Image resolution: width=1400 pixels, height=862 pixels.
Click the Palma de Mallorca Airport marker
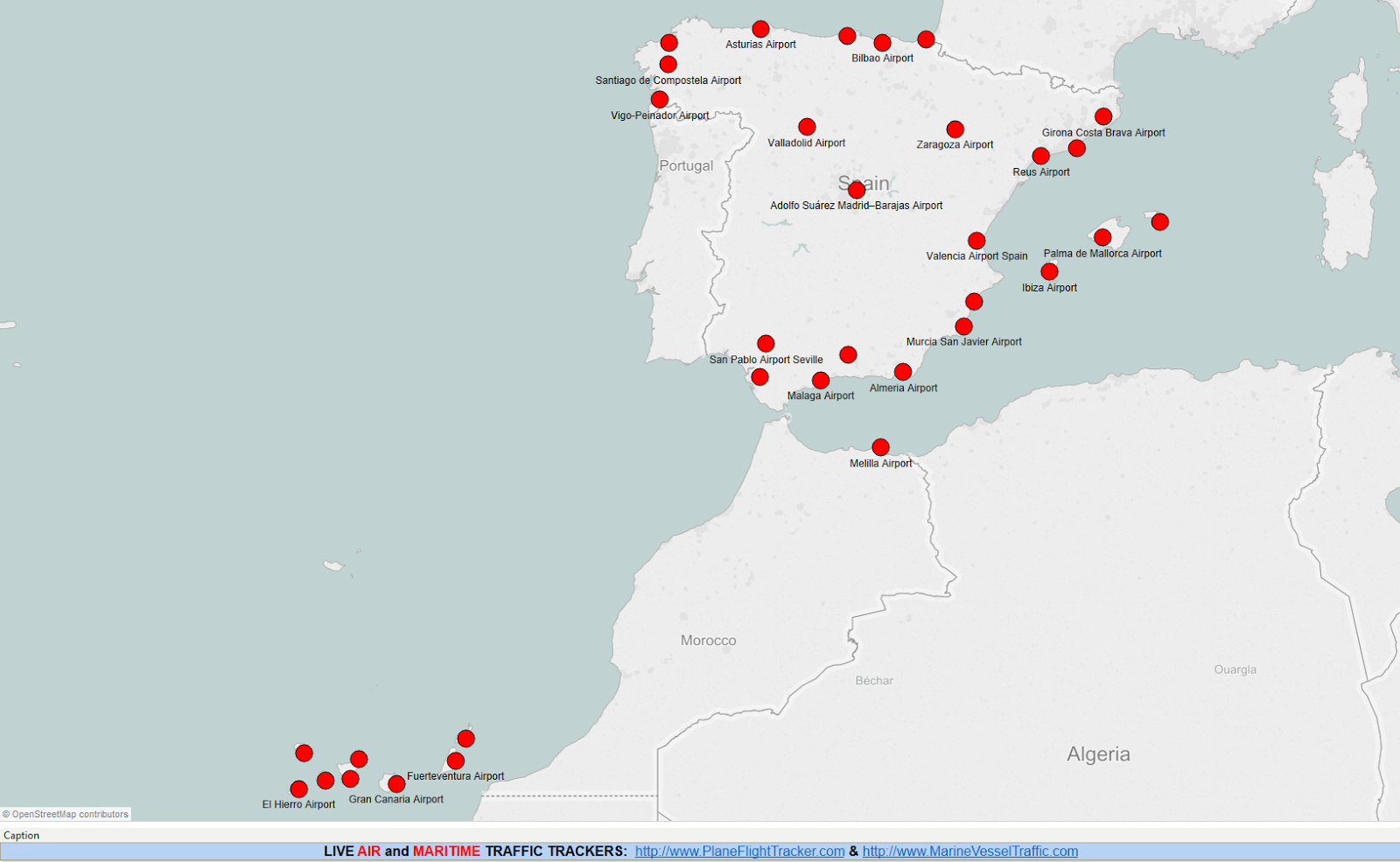[1102, 237]
